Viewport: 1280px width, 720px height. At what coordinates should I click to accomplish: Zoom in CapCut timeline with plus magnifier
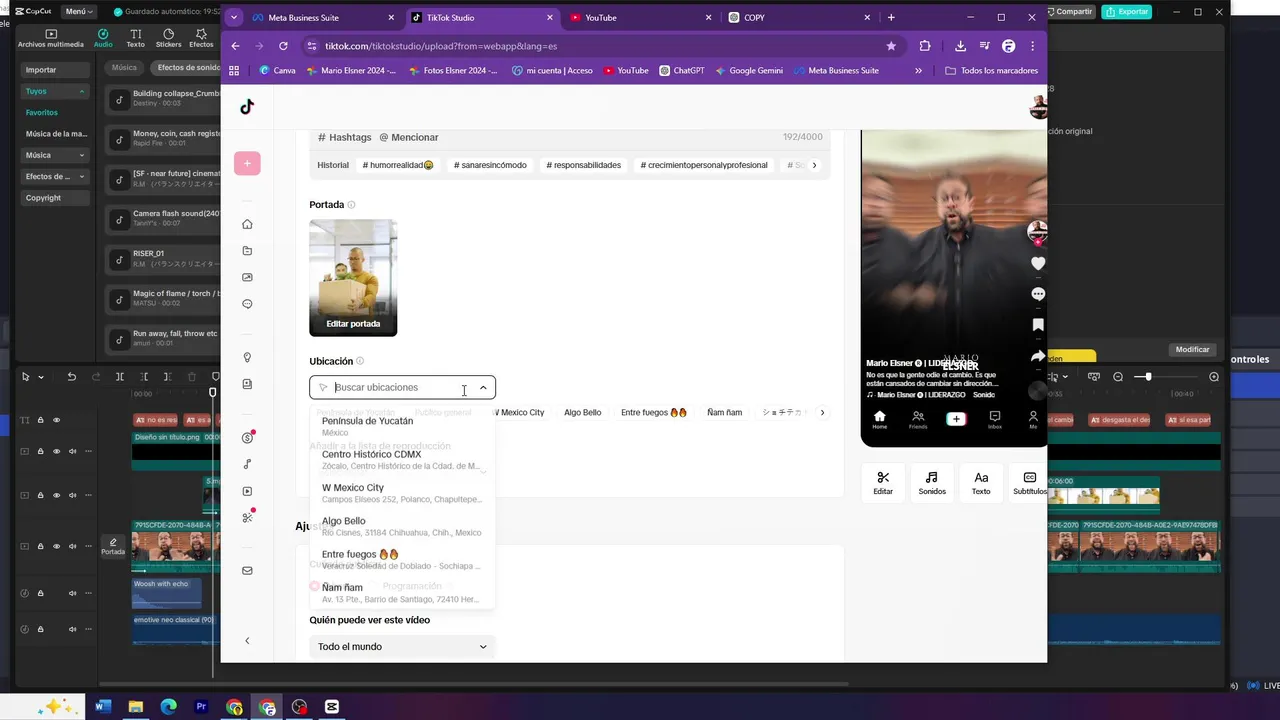pos(1214,377)
